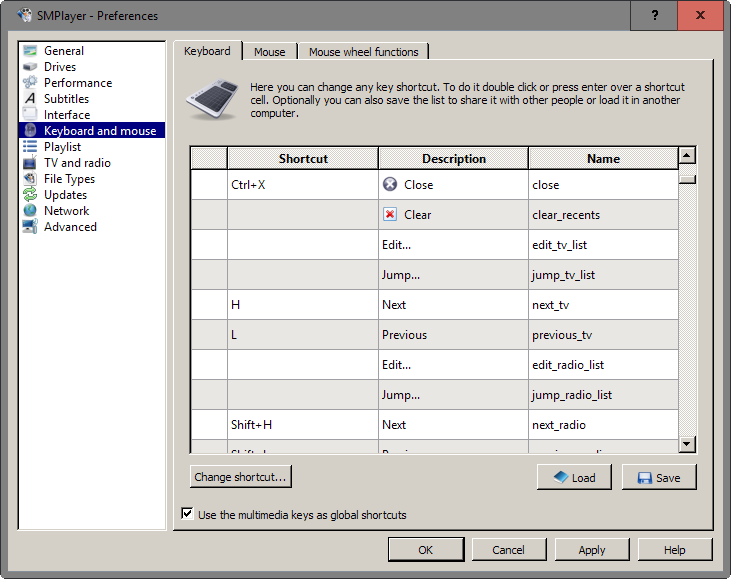The height and width of the screenshot is (579, 731).
Task: Switch to the Keyboard tab
Action: coord(207,51)
